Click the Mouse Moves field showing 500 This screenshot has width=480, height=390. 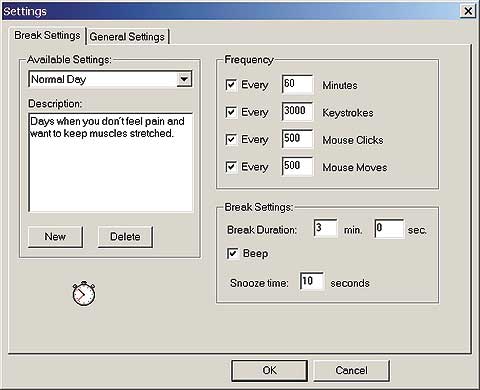coord(297,166)
